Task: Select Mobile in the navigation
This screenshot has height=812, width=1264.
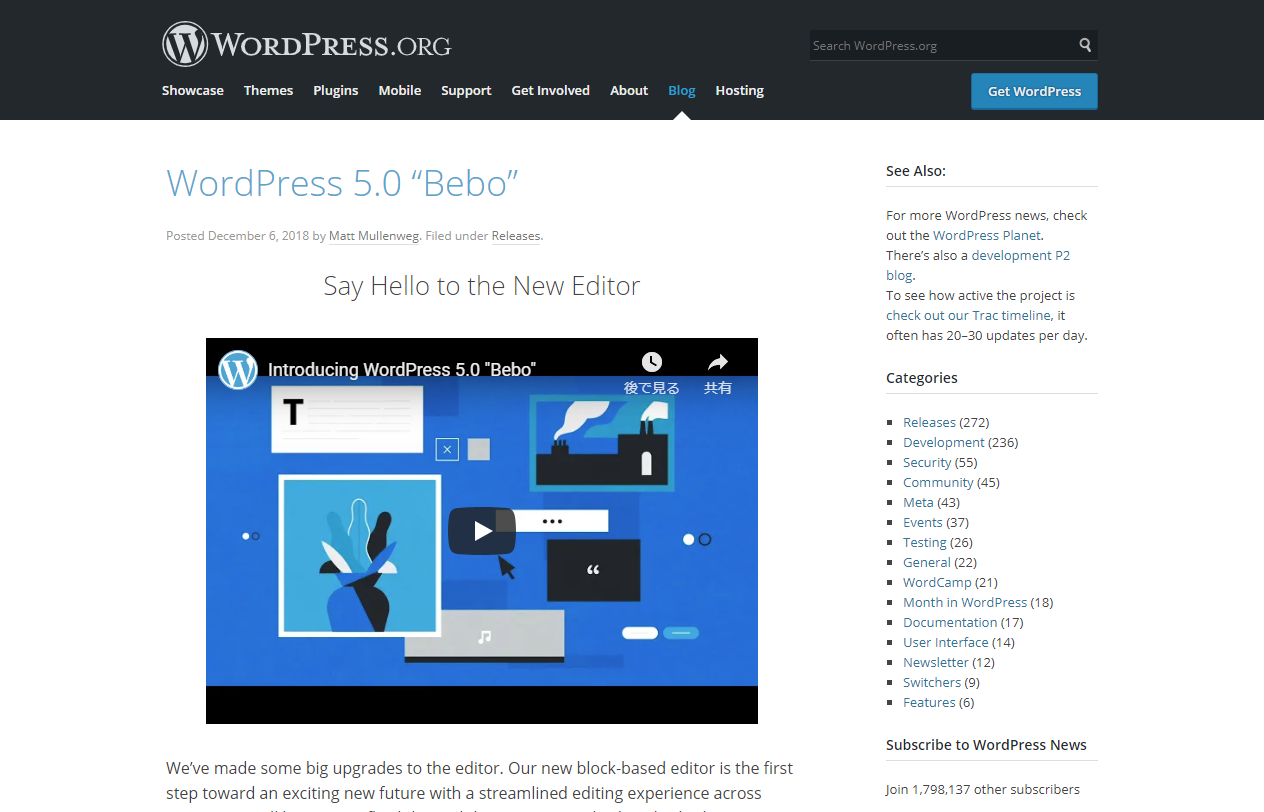Action: click(x=400, y=90)
